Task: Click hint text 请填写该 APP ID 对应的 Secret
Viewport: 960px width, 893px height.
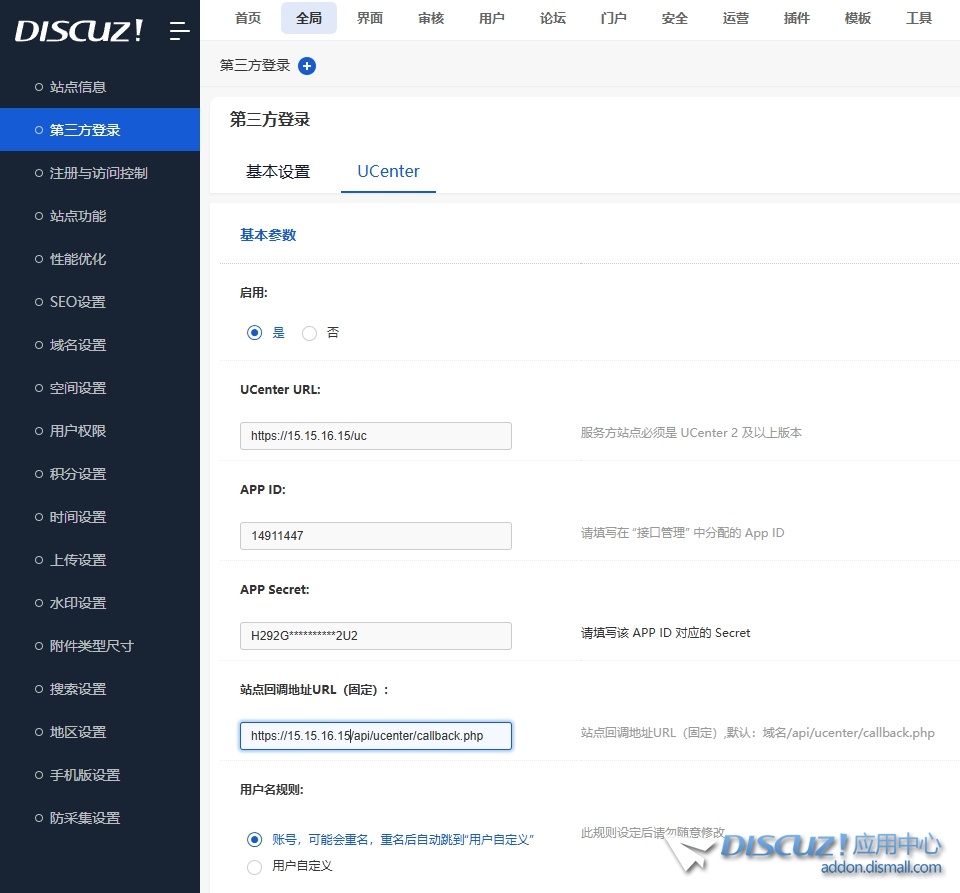Action: 666,633
